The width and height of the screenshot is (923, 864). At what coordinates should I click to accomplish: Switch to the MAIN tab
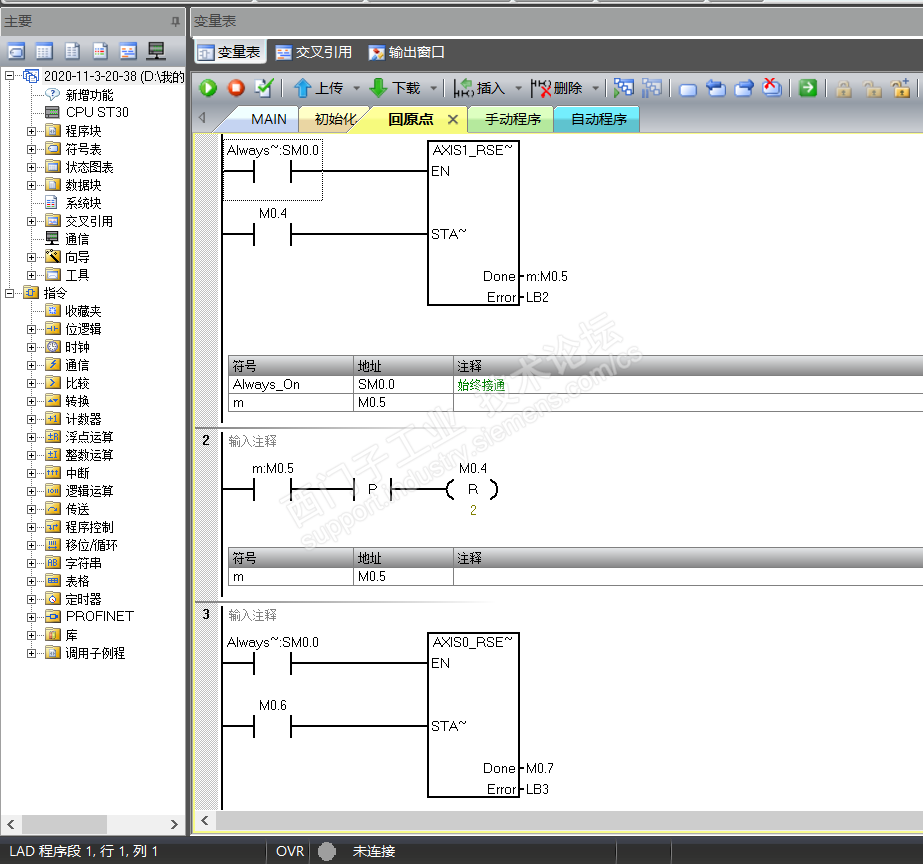[x=268, y=119]
